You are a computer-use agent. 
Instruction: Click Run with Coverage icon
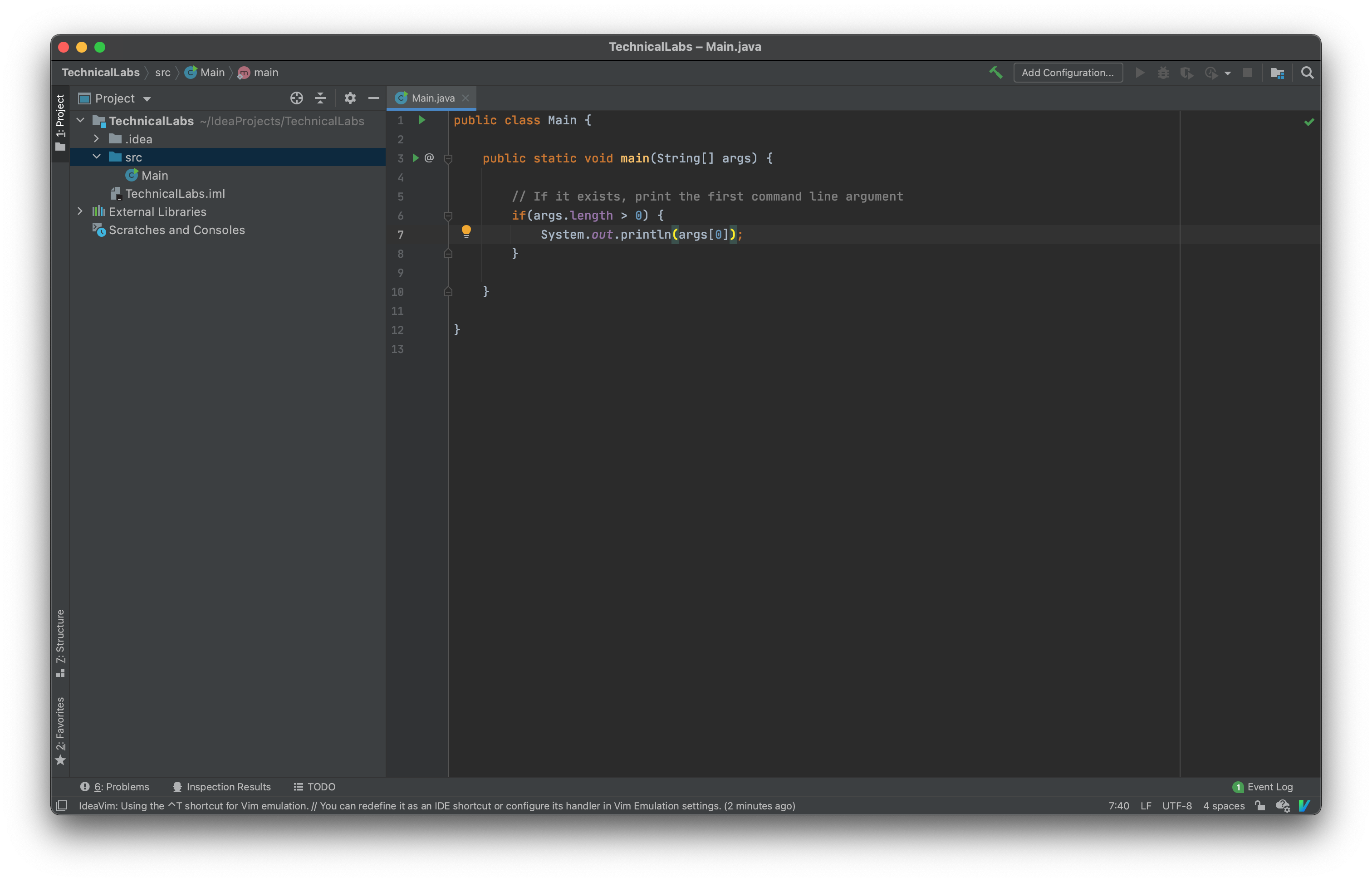pyautogui.click(x=1186, y=73)
